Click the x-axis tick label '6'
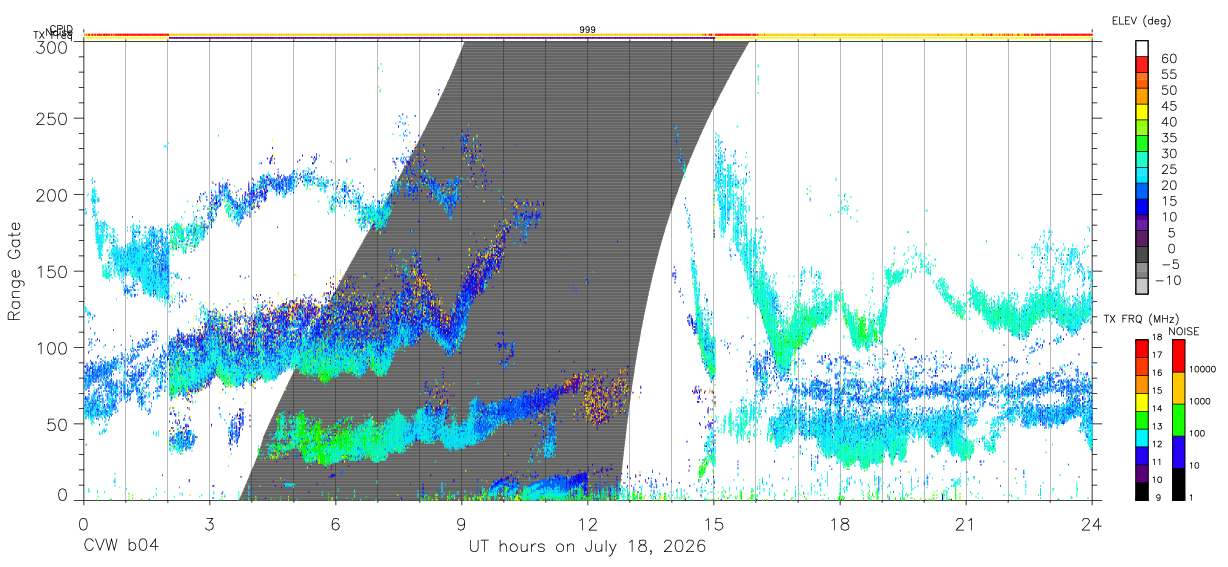 click(335, 524)
